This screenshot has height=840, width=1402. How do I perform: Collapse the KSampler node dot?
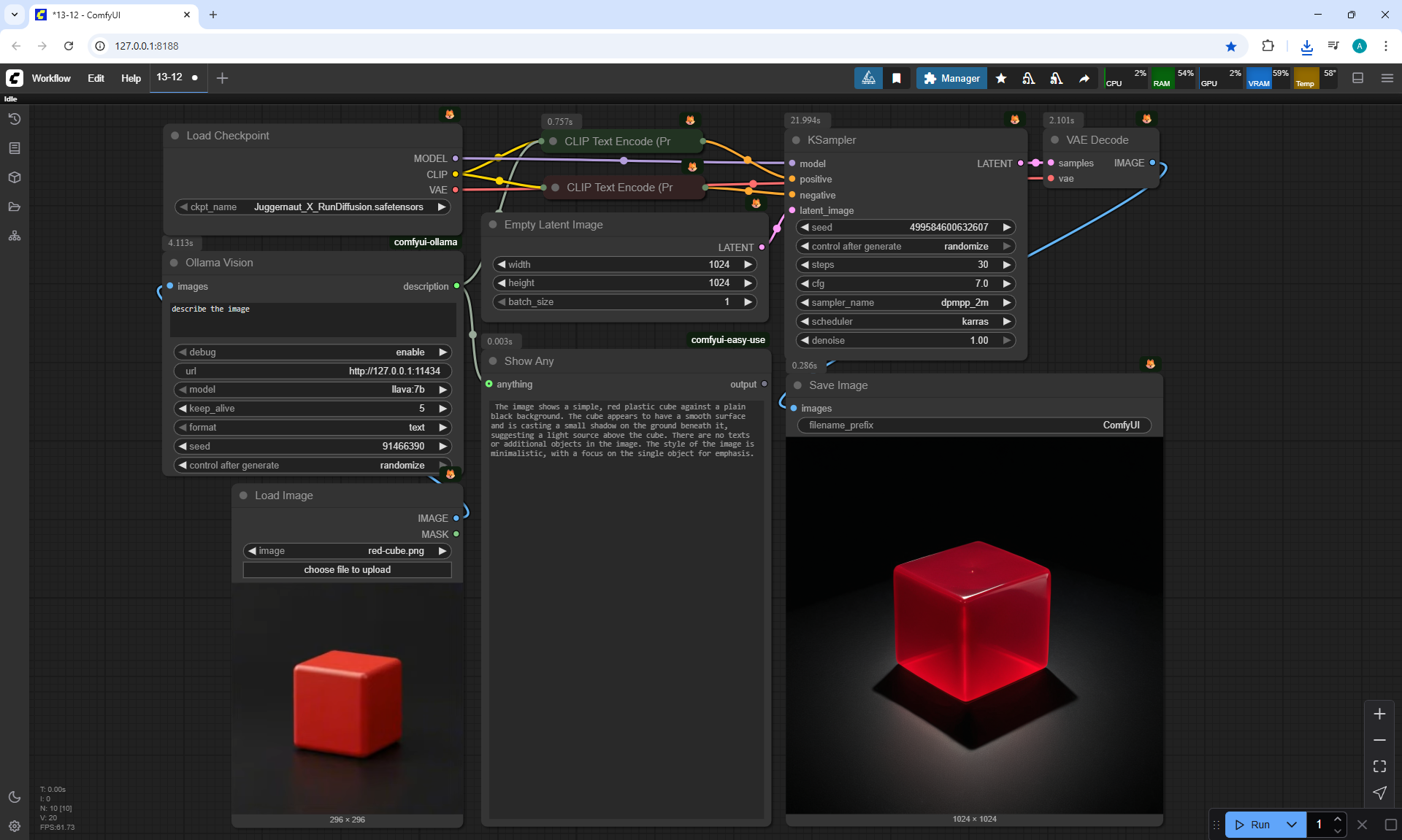coord(796,140)
